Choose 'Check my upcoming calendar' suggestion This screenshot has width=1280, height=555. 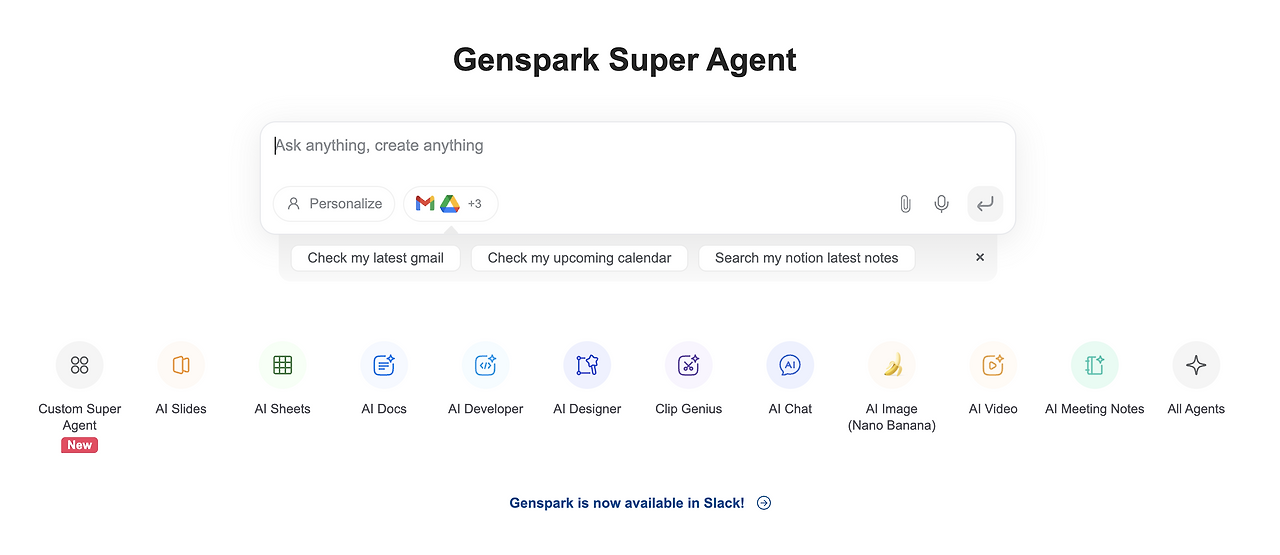click(579, 258)
